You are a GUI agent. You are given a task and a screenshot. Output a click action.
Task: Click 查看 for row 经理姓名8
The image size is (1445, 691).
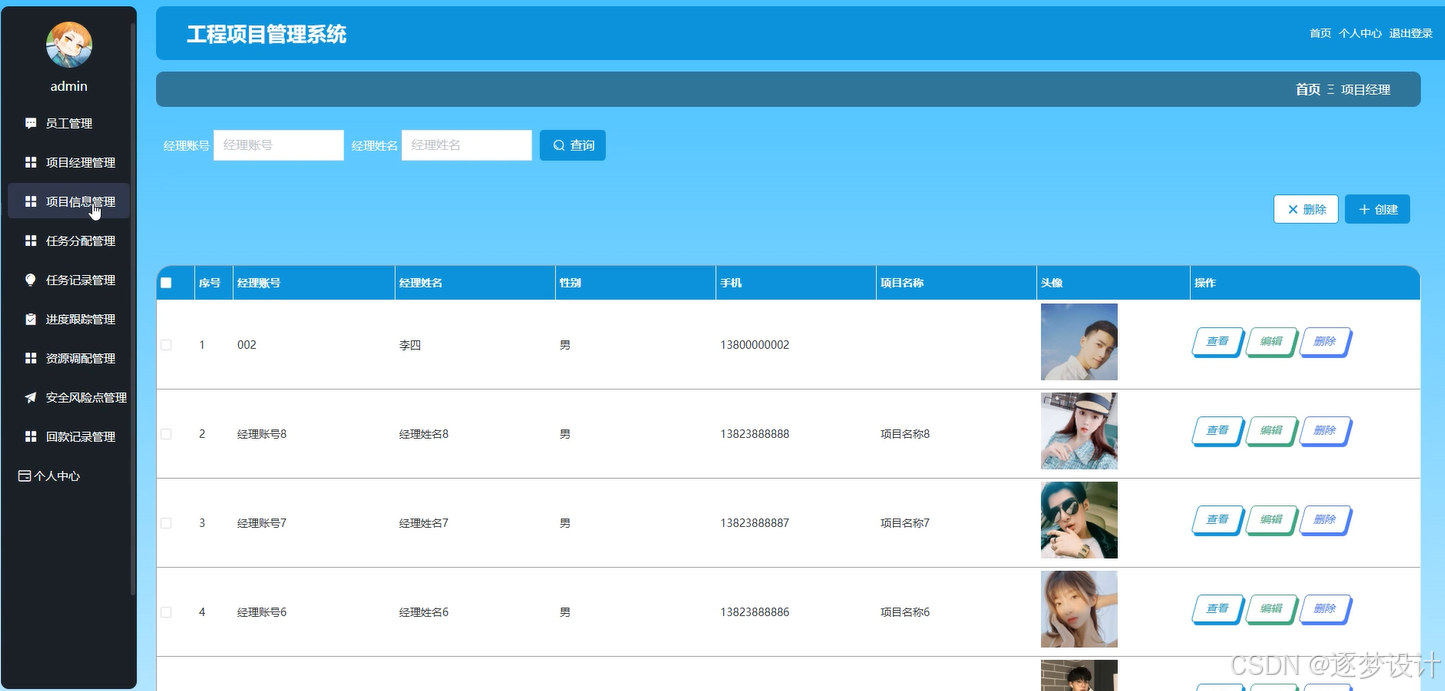[1217, 431]
